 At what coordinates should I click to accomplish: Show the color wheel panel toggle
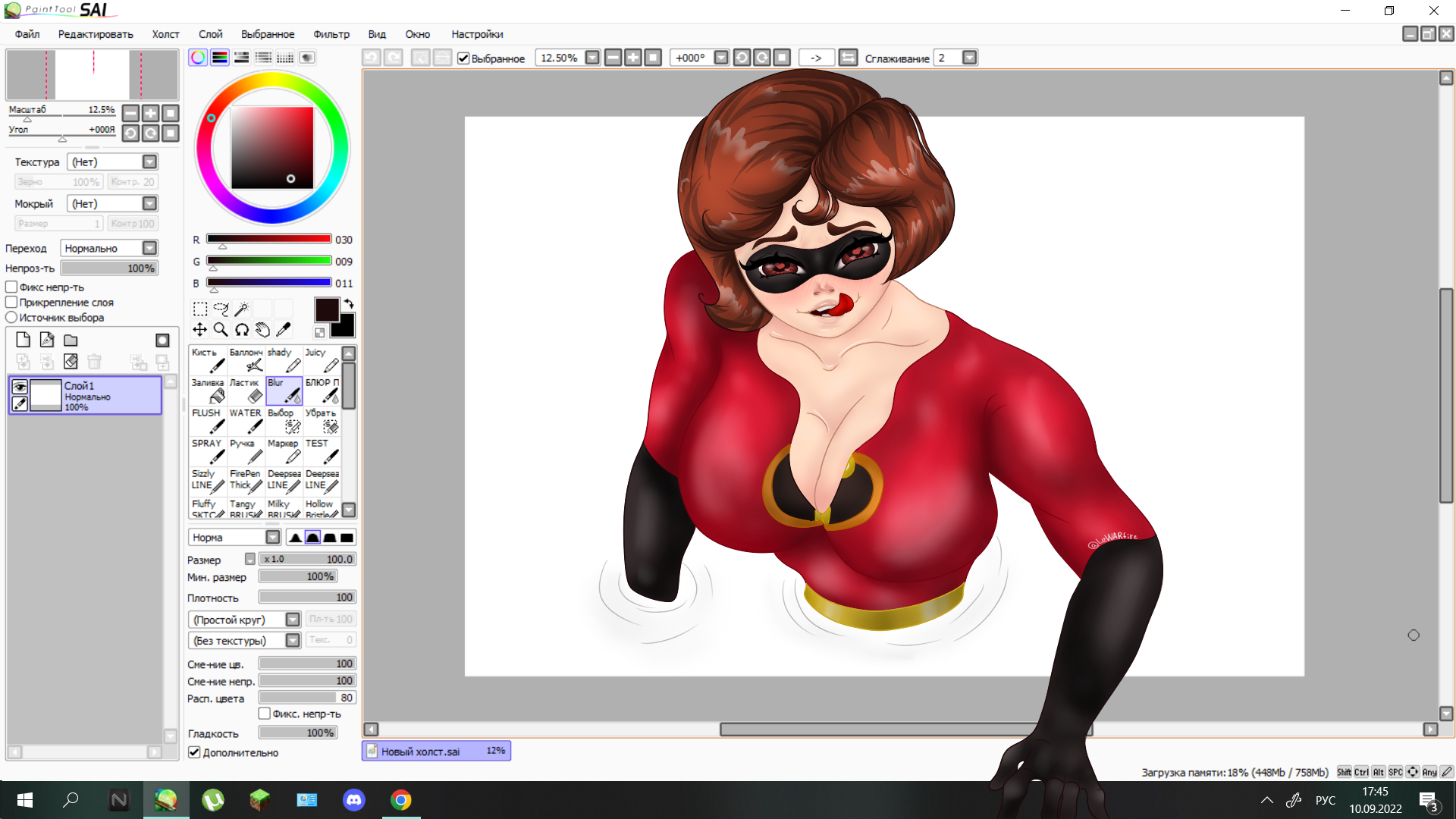coord(198,58)
